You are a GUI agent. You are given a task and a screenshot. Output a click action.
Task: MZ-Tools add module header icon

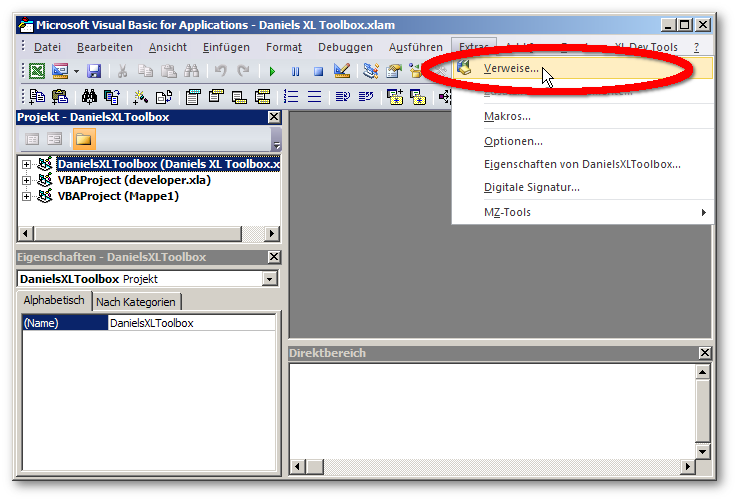pos(193,97)
